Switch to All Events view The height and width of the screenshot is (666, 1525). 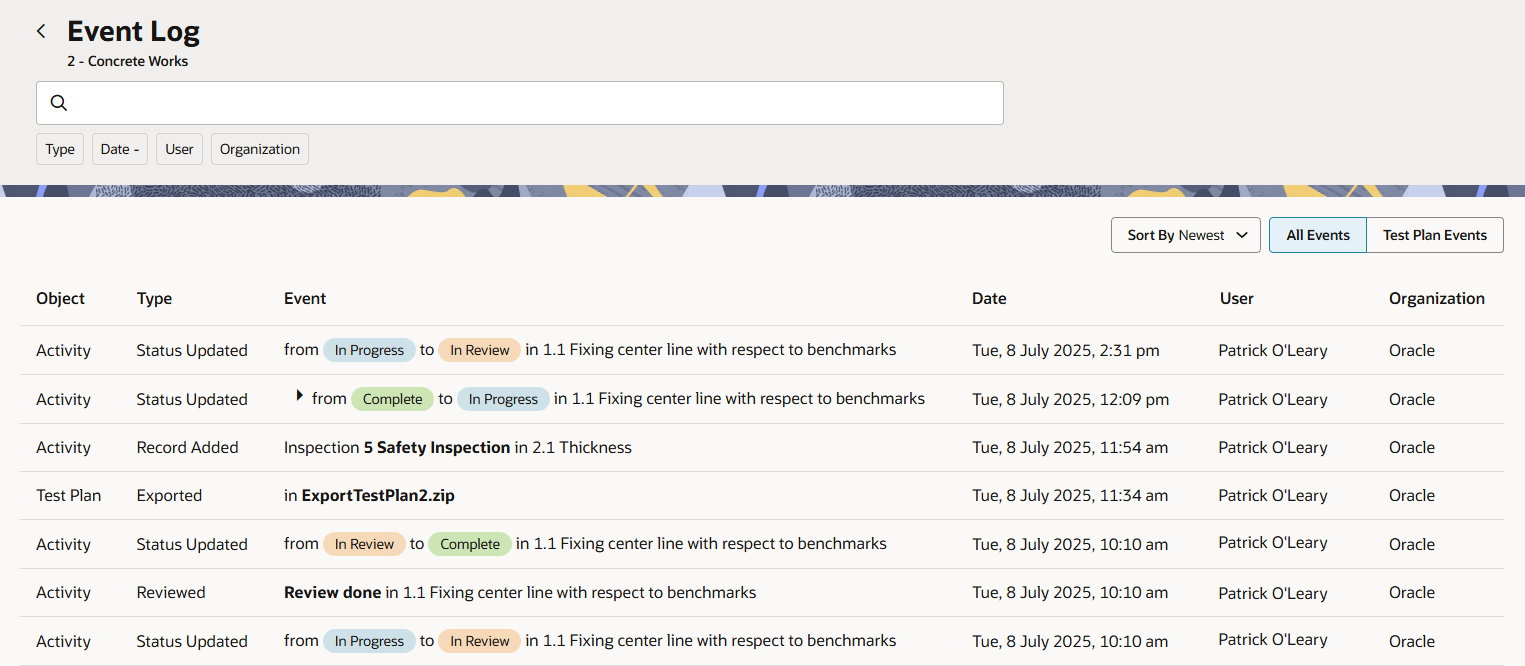(x=1317, y=235)
